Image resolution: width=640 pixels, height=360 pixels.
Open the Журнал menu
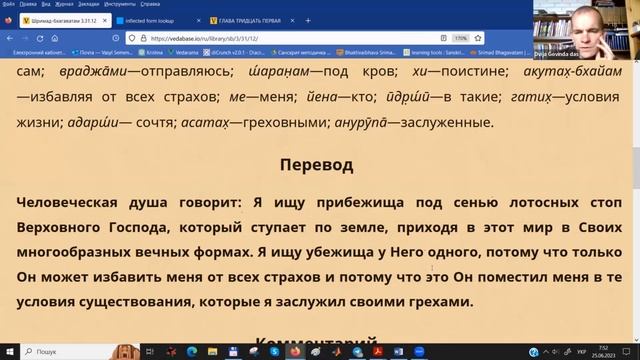click(64, 4)
